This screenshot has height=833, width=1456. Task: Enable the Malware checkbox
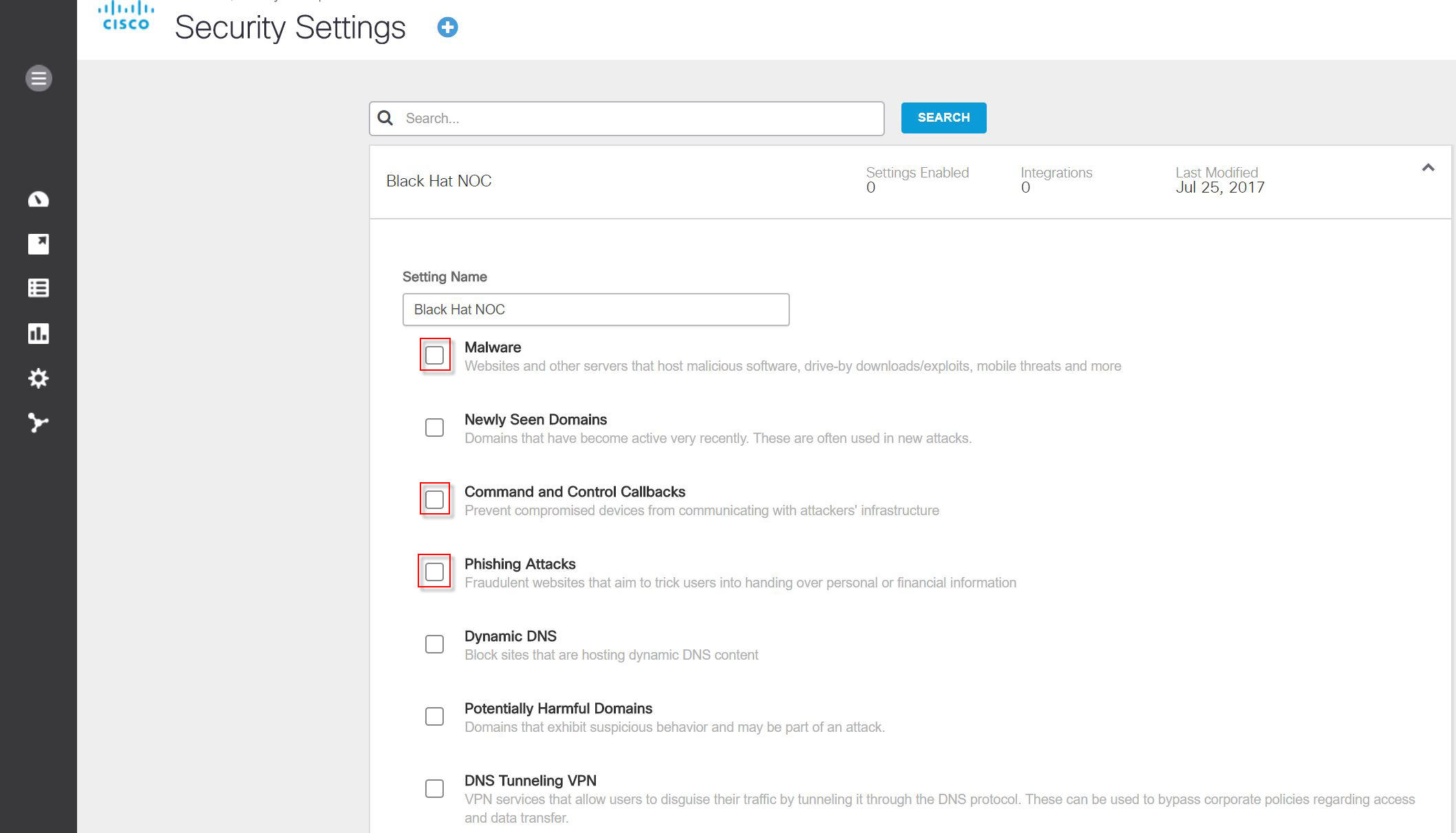click(434, 356)
